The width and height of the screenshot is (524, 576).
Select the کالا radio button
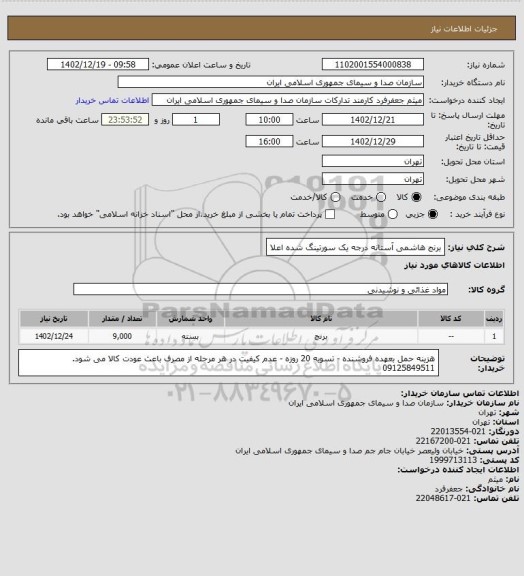(x=416, y=197)
